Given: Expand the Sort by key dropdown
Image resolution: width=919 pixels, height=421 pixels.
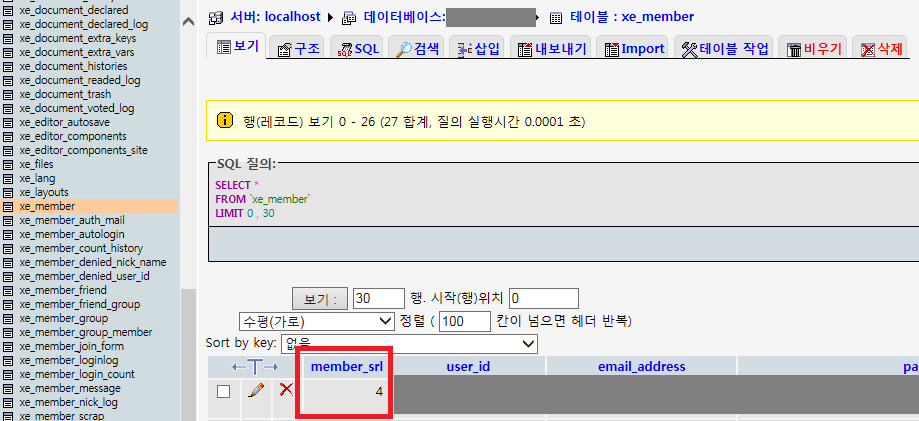Looking at the screenshot, I should 409,343.
